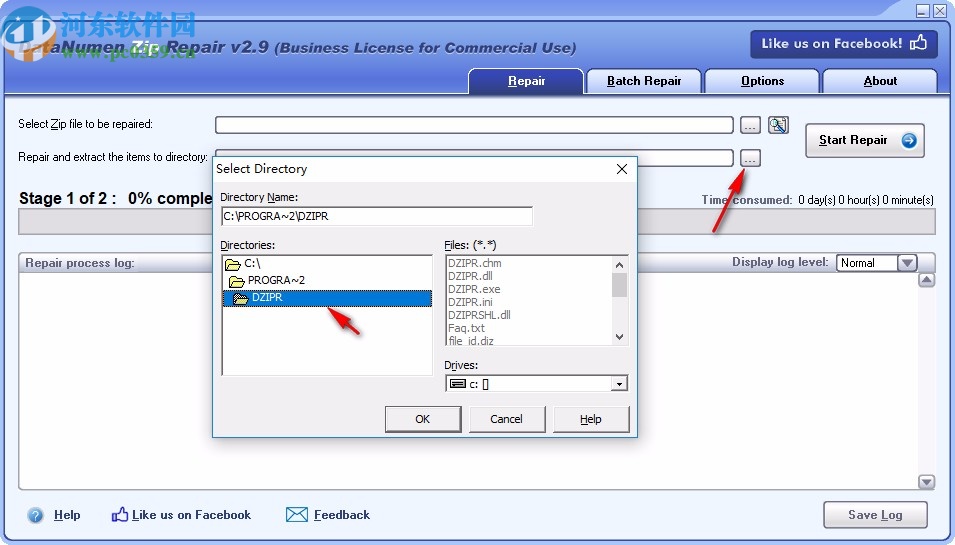Click the Files list scrollbar thumb
The width and height of the screenshot is (955, 545).
click(619, 285)
